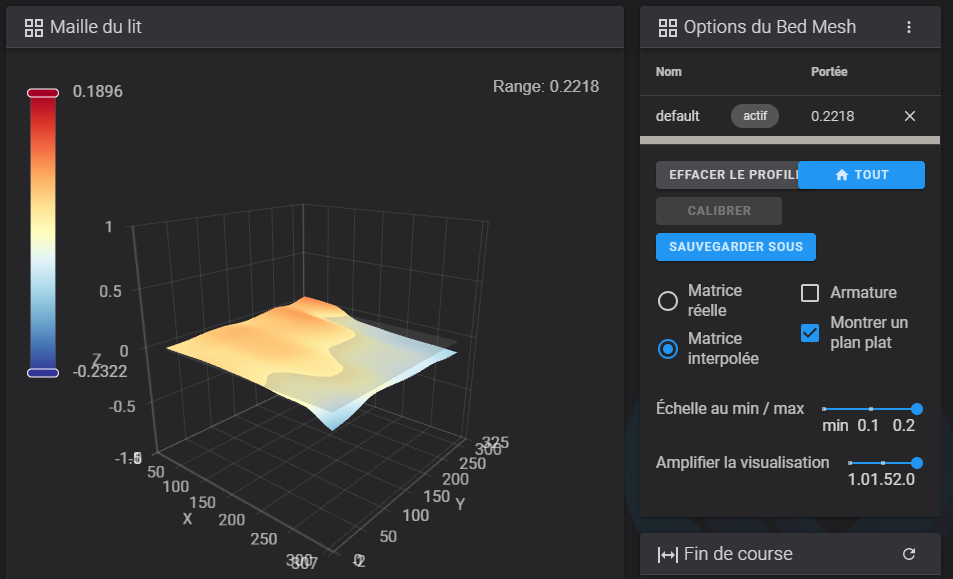This screenshot has height=579, width=953.
Task: Select the Matrice réelle radio button
Action: click(668, 301)
